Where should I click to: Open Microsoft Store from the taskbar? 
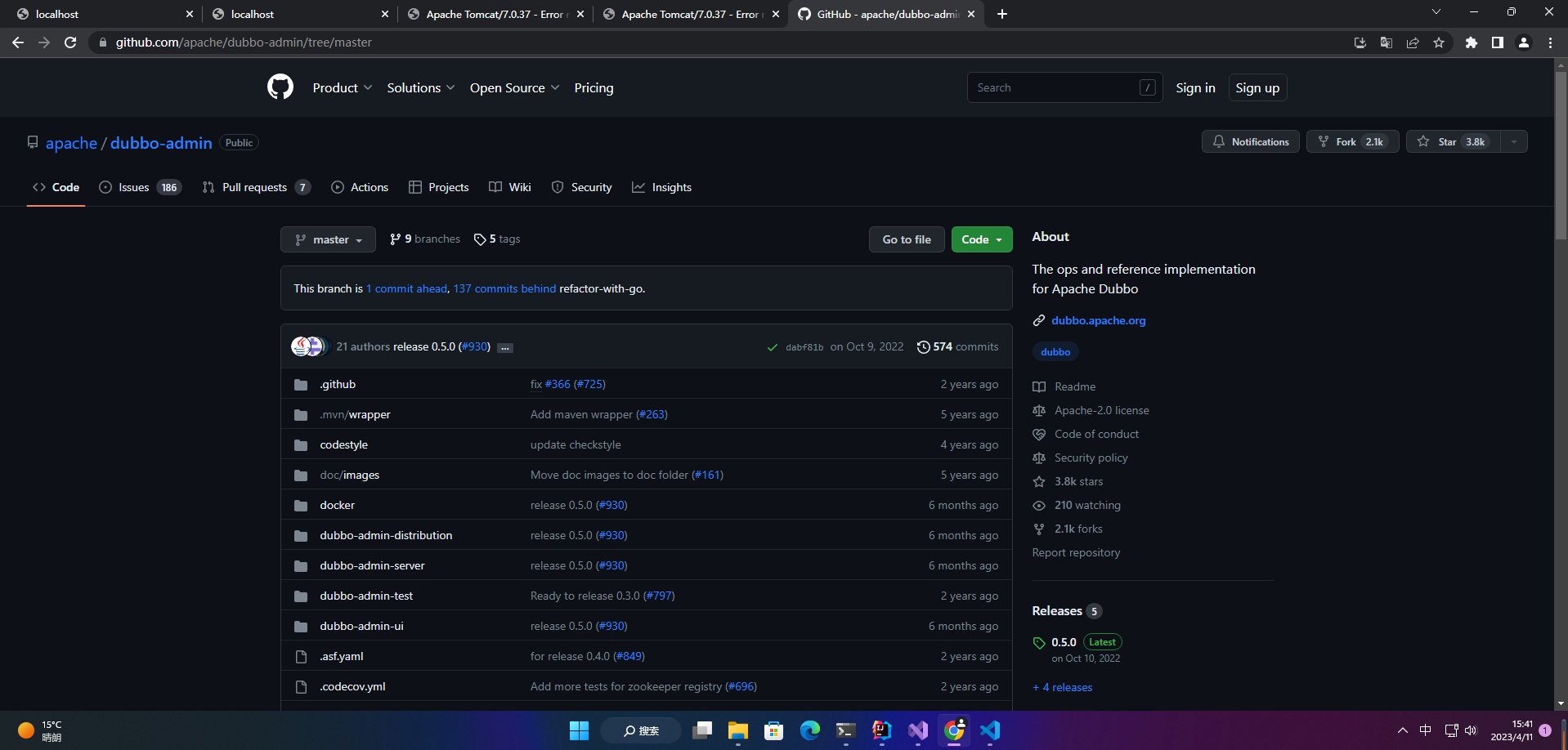pyautogui.click(x=774, y=730)
